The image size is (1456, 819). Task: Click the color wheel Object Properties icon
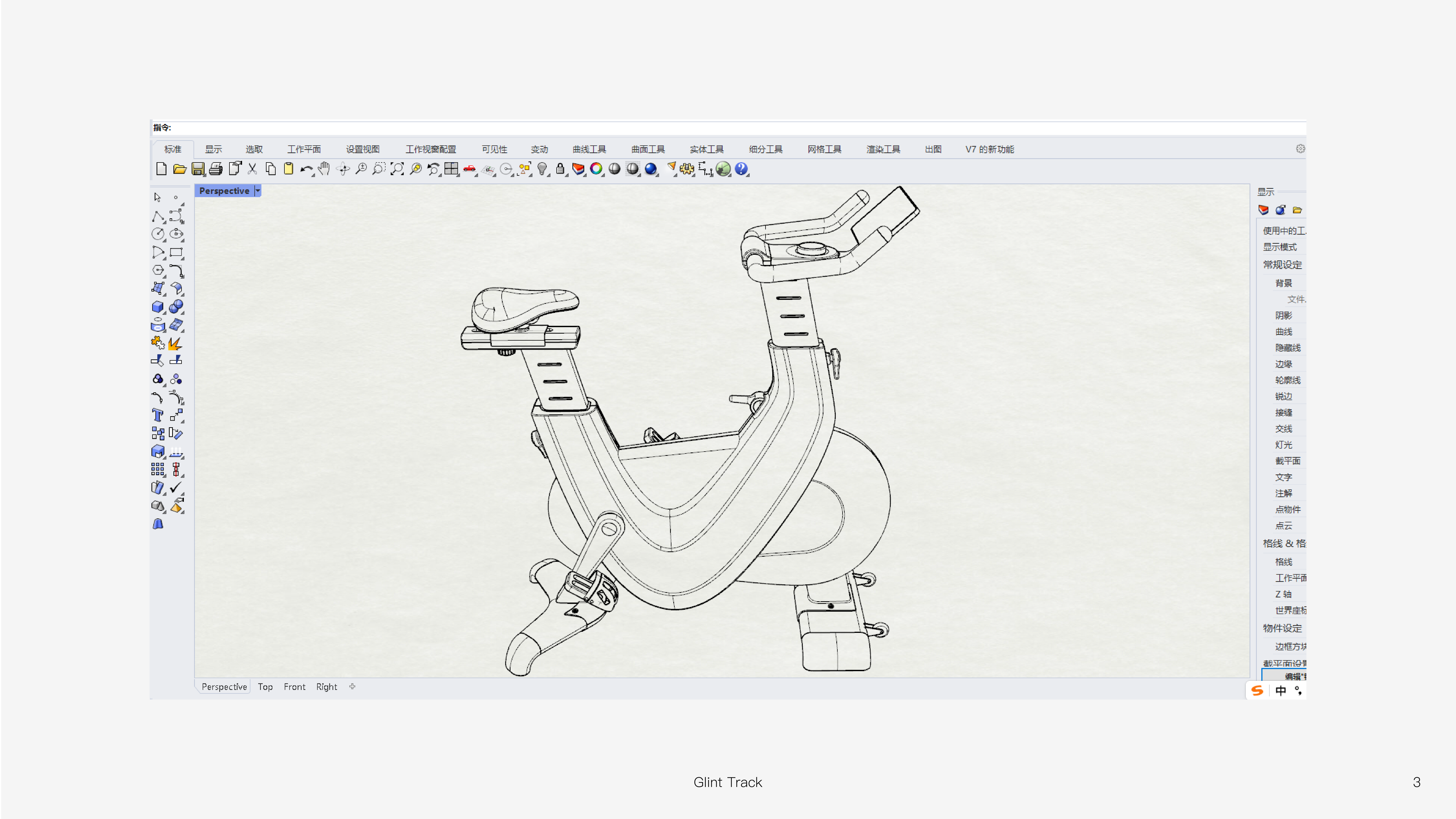click(x=596, y=169)
